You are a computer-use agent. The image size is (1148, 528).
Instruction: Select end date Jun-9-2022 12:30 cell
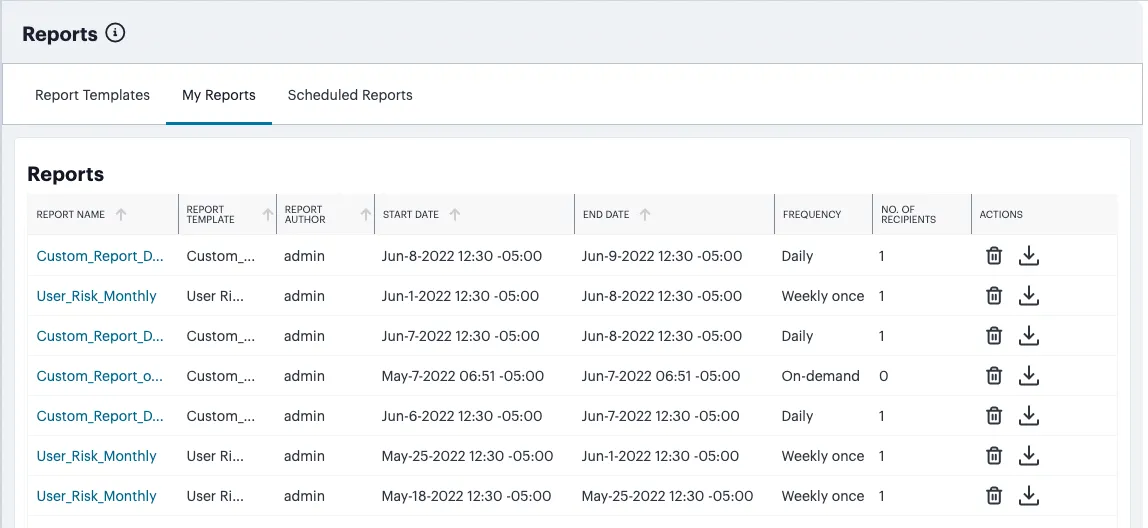[x=662, y=256]
